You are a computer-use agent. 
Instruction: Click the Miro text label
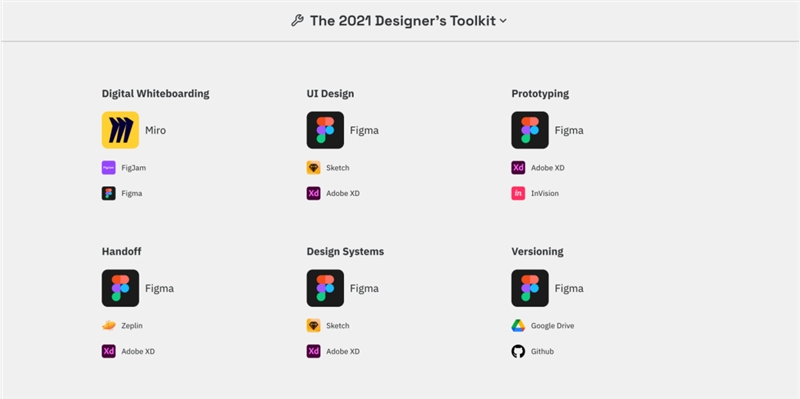click(155, 130)
